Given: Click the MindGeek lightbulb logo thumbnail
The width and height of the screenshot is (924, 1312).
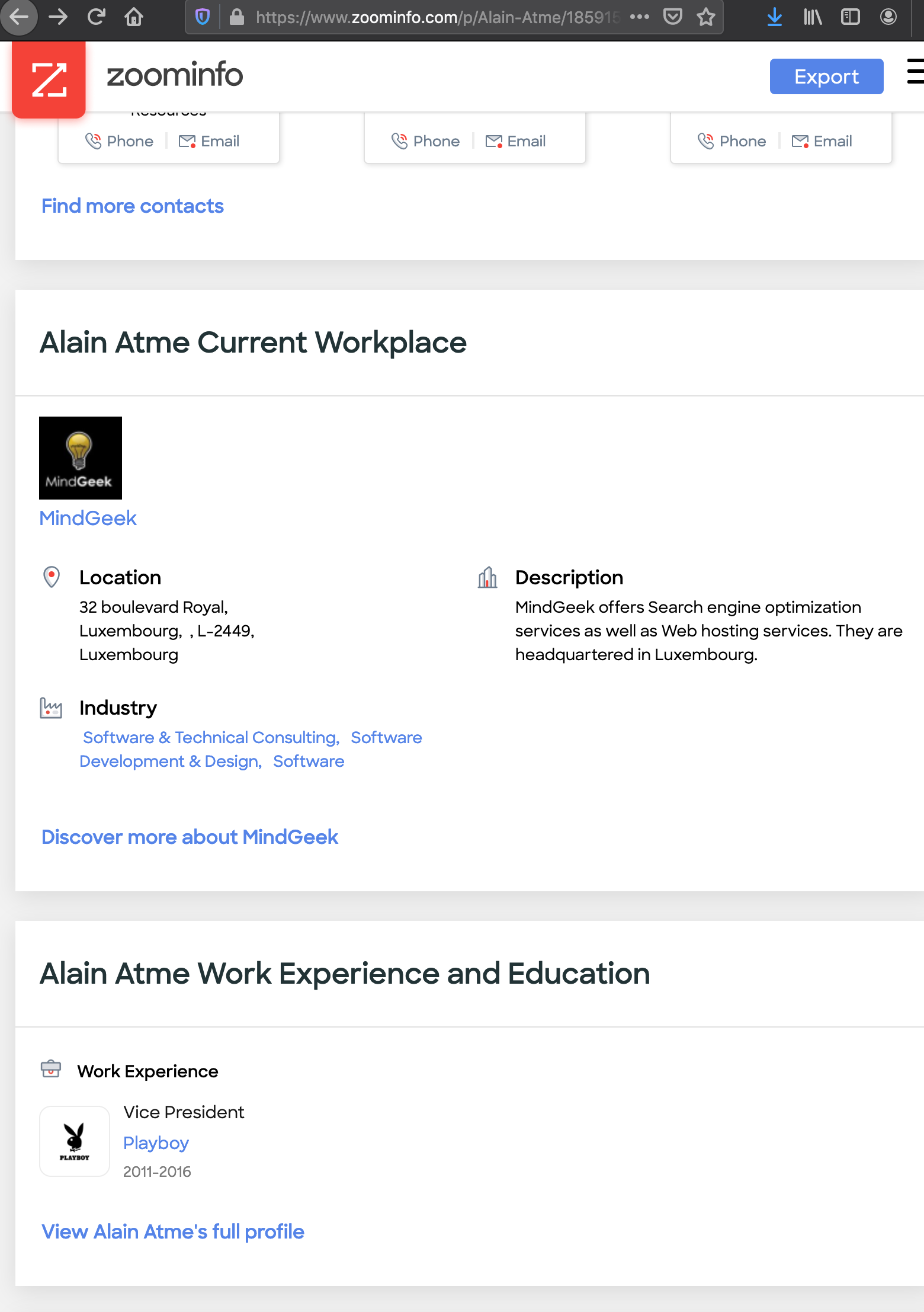Looking at the screenshot, I should coord(81,458).
